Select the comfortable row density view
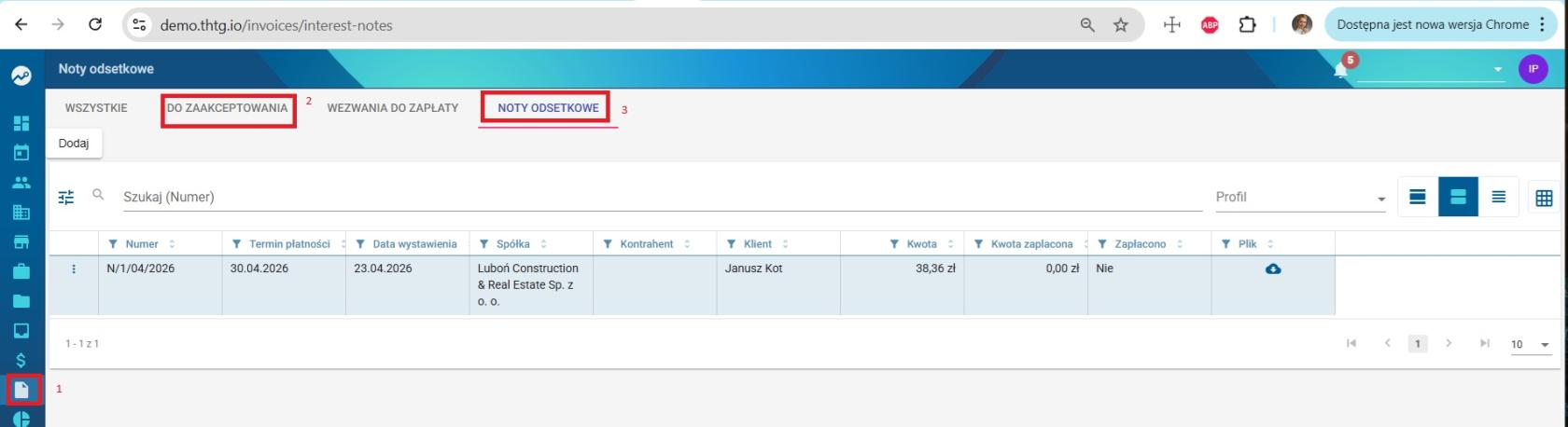 1418,197
